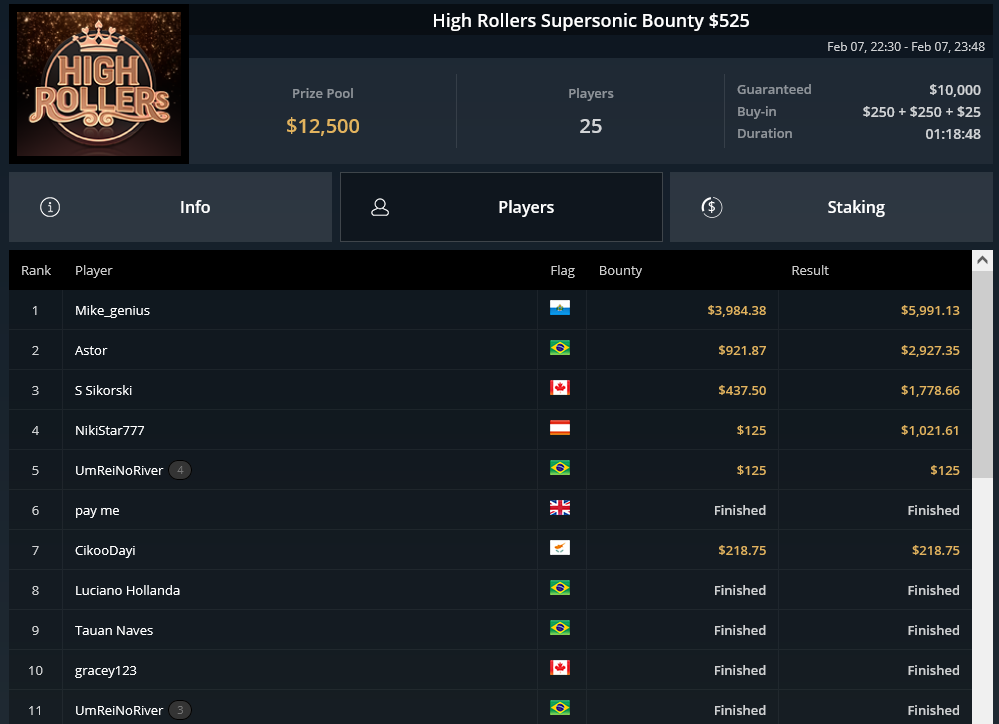Click the Brazil flag for Tauan Naves

click(560, 628)
